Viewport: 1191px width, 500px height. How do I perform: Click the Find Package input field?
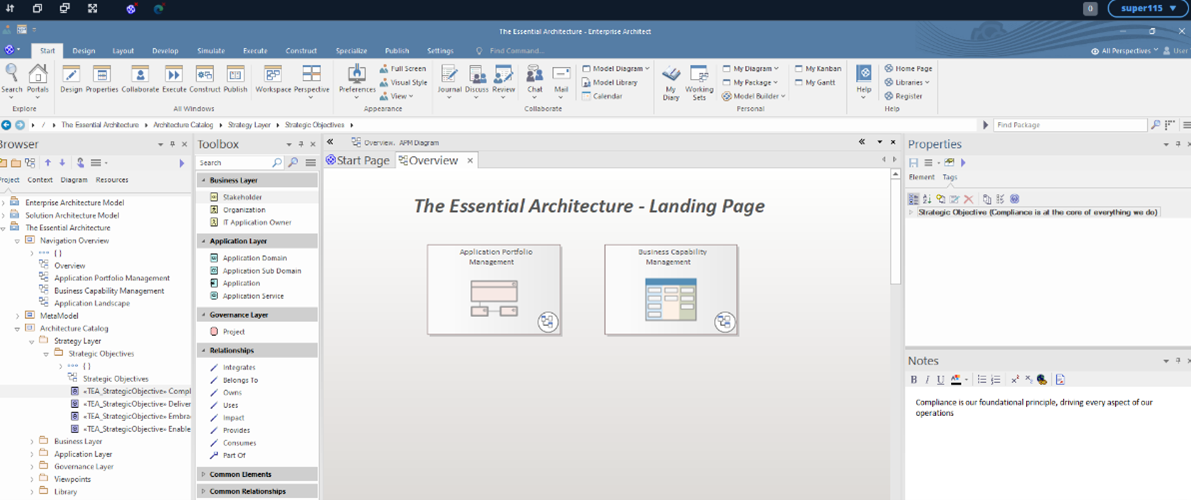[1069, 125]
